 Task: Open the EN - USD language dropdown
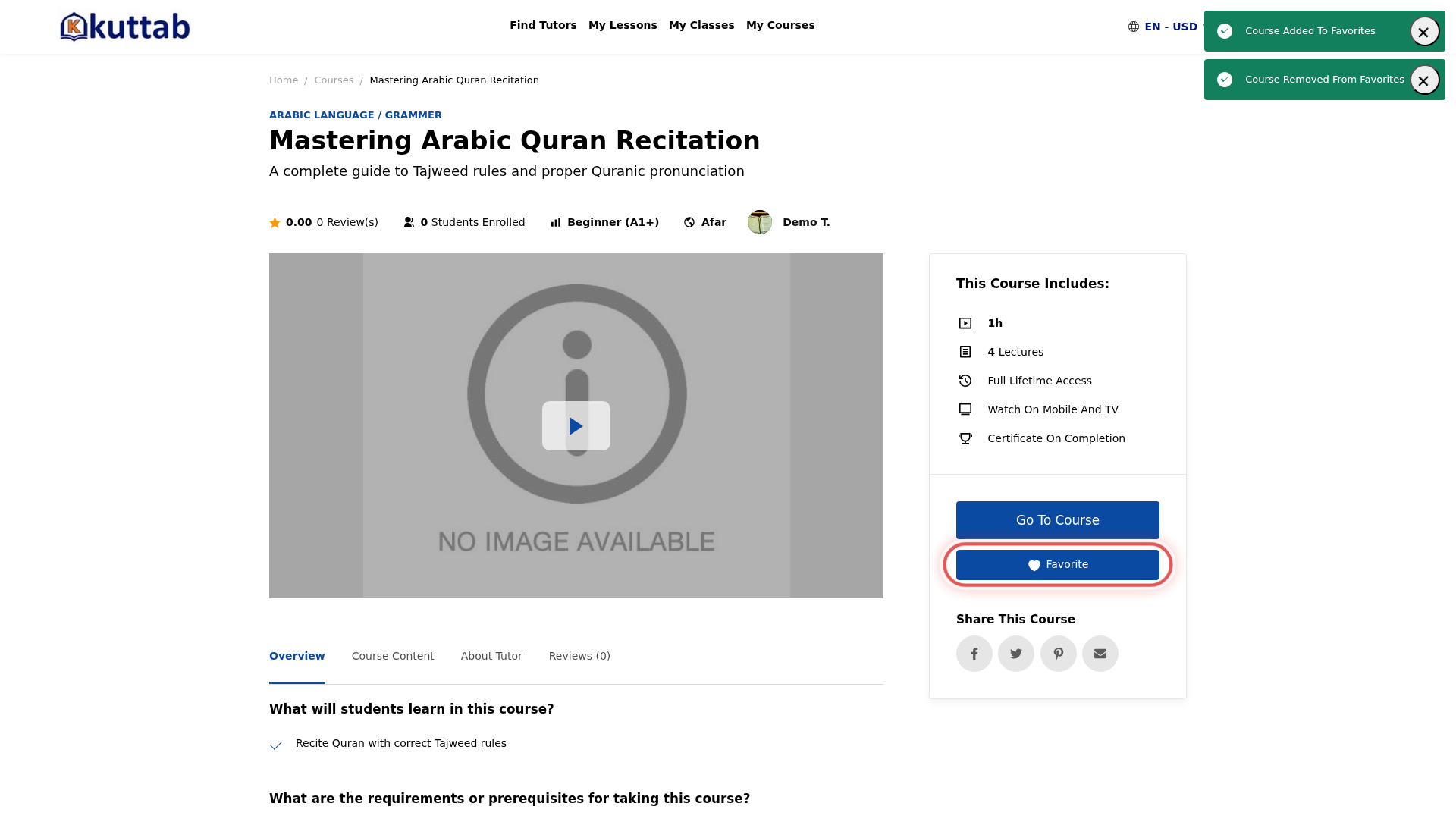click(1166, 27)
